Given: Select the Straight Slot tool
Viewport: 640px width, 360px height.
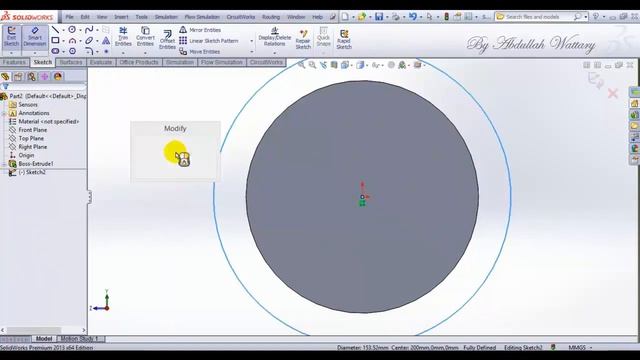Looking at the screenshot, I should tap(56, 51).
